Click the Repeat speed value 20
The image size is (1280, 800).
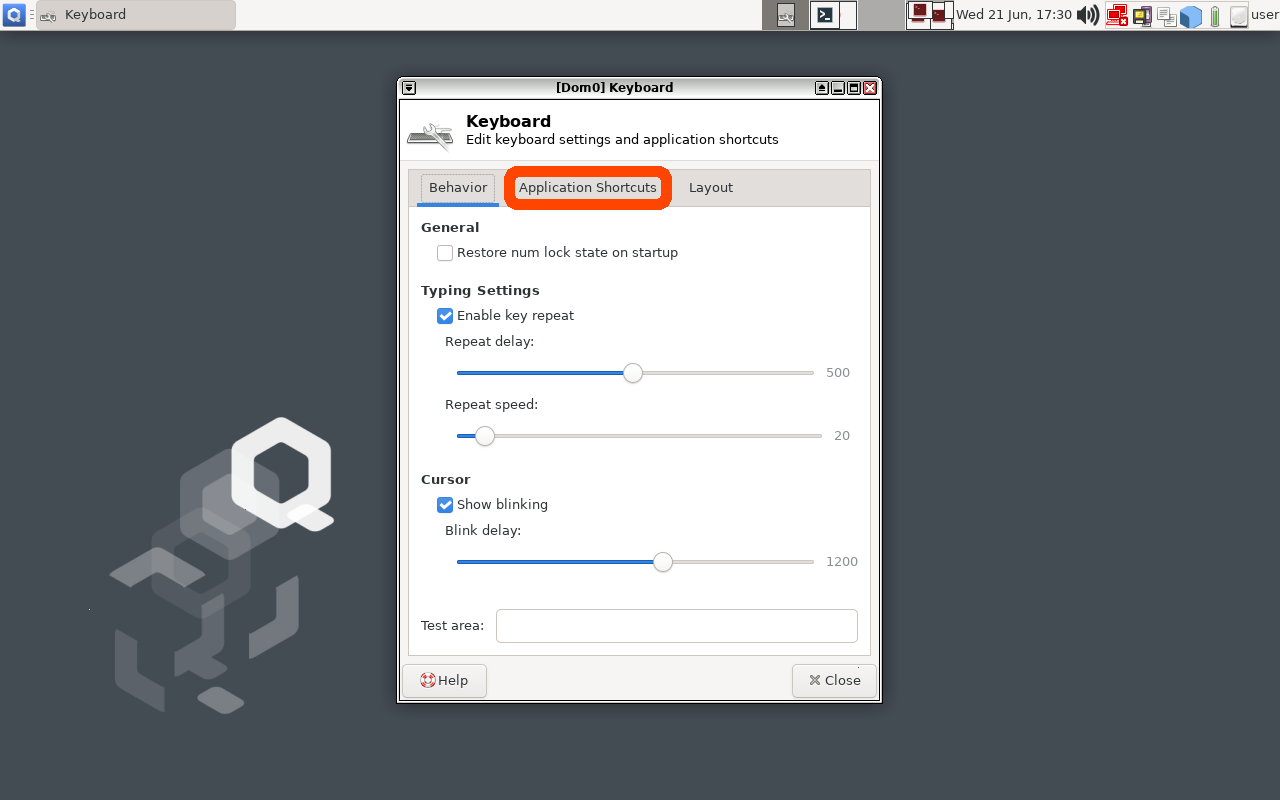click(x=842, y=436)
